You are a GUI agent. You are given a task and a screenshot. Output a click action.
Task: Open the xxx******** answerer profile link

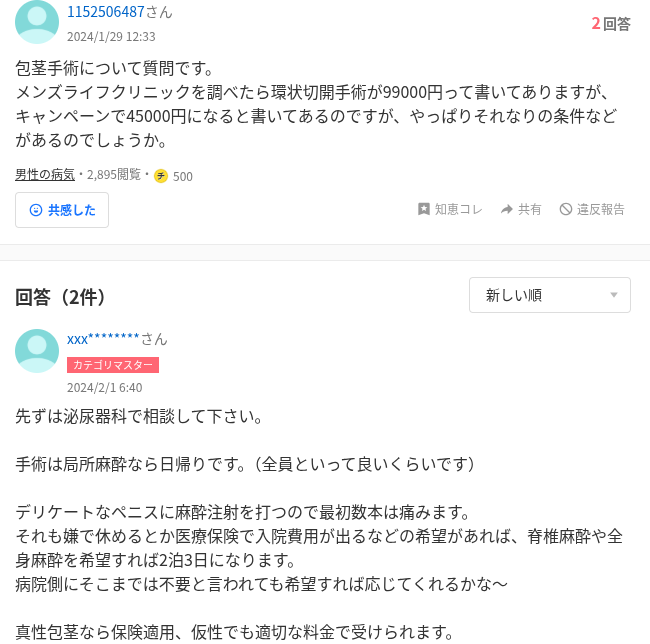pyautogui.click(x=103, y=339)
